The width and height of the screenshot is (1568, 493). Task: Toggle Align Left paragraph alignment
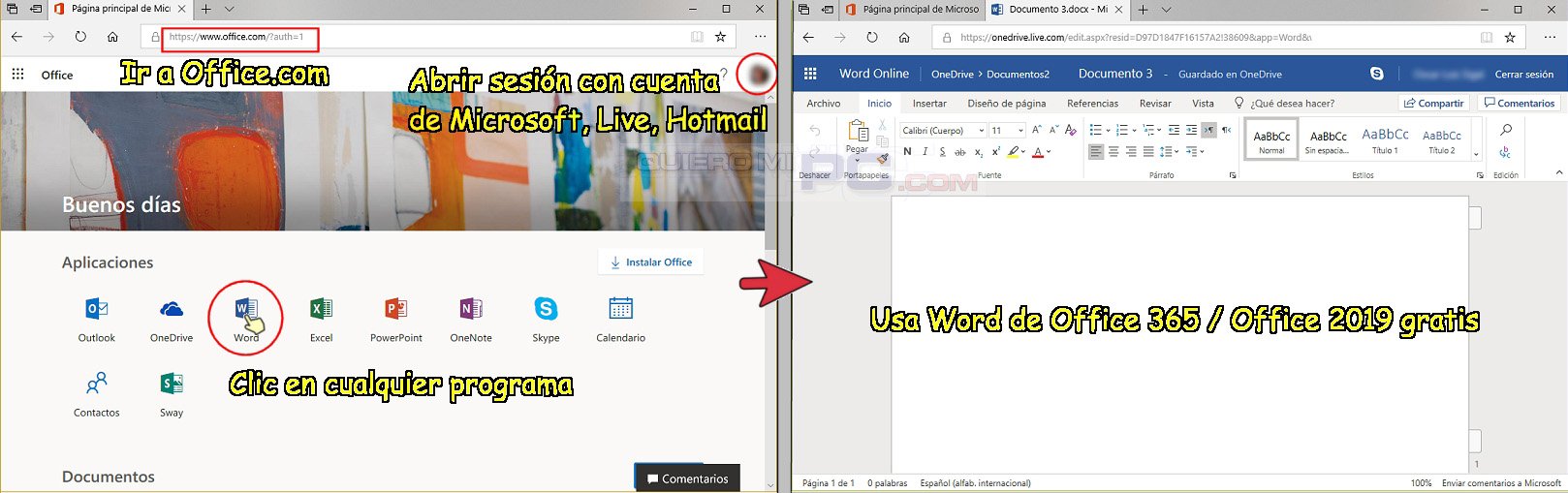(1096, 151)
